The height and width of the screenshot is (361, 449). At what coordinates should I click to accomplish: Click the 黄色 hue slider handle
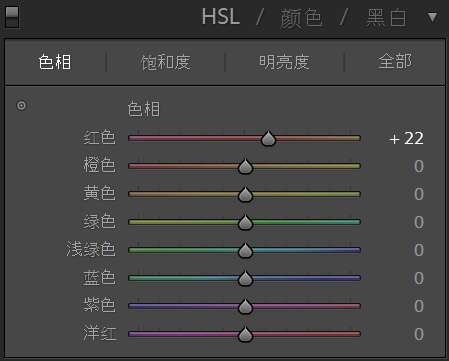coord(245,195)
